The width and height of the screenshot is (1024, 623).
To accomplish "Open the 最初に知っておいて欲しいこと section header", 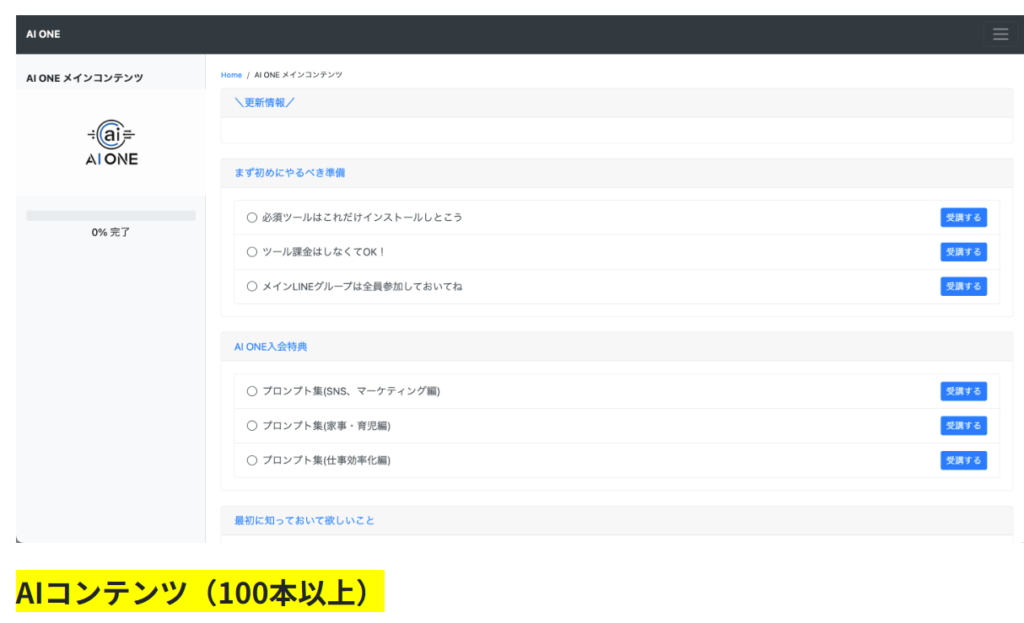I will pyautogui.click(x=304, y=520).
